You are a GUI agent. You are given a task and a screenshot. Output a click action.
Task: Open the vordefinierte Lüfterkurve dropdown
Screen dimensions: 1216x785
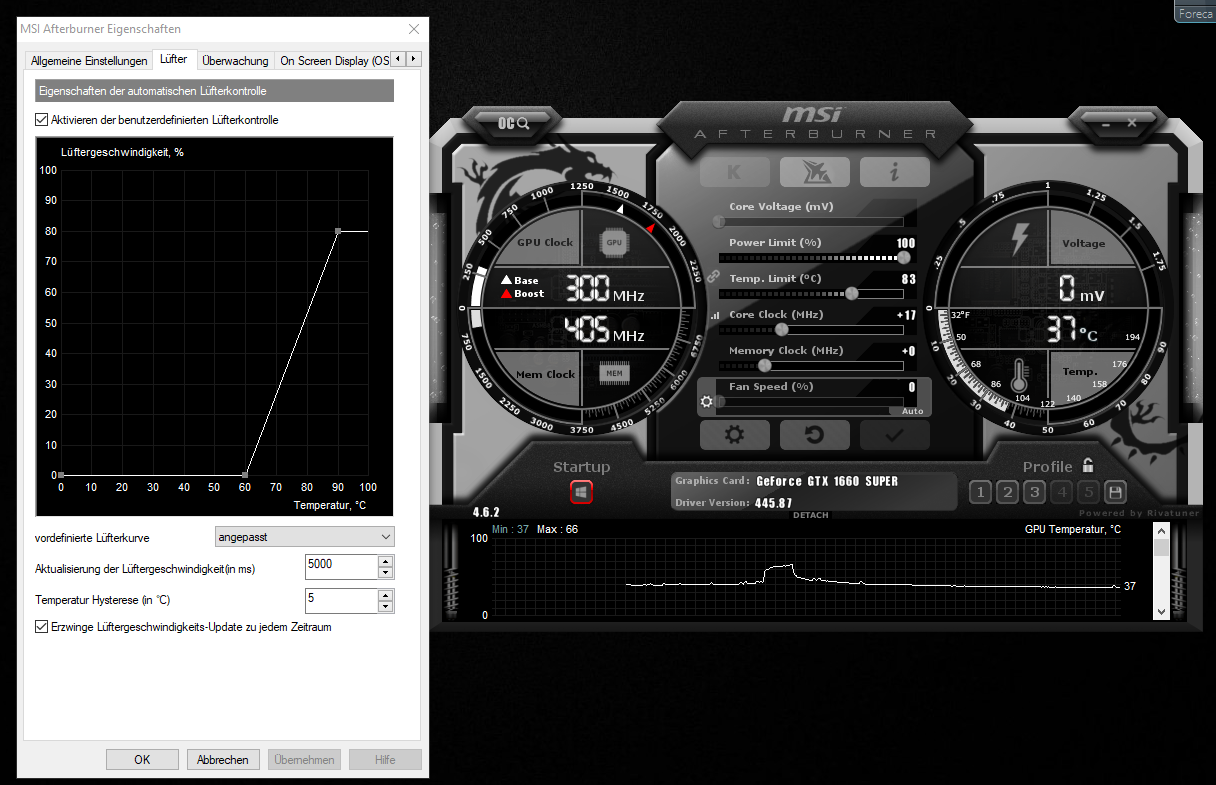click(x=305, y=537)
